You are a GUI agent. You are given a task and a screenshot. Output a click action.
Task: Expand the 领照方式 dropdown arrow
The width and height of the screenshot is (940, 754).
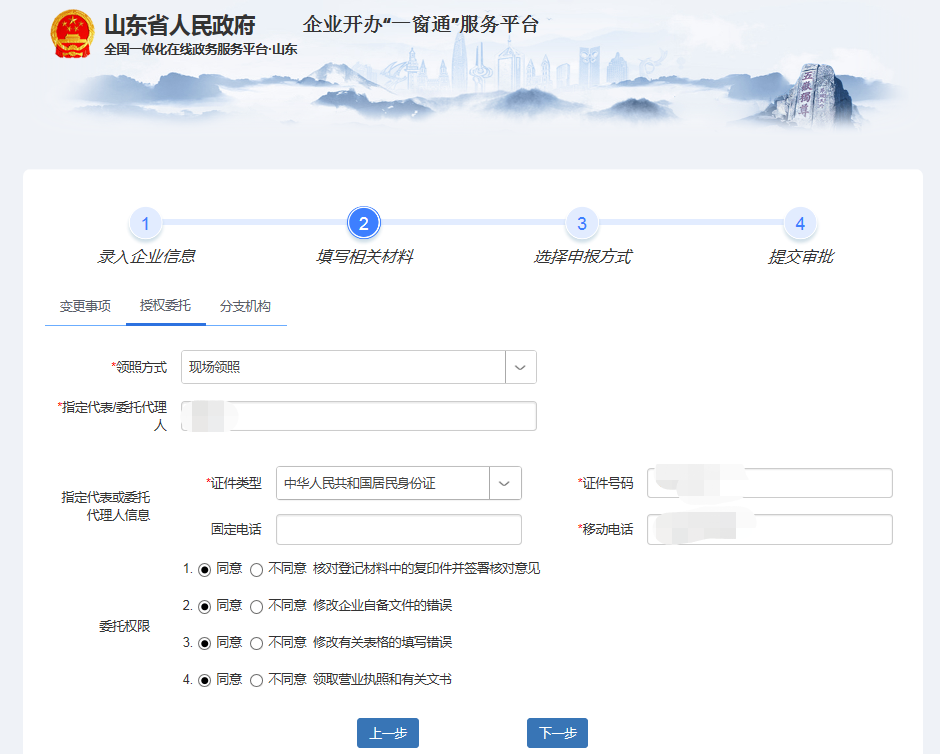coord(520,367)
